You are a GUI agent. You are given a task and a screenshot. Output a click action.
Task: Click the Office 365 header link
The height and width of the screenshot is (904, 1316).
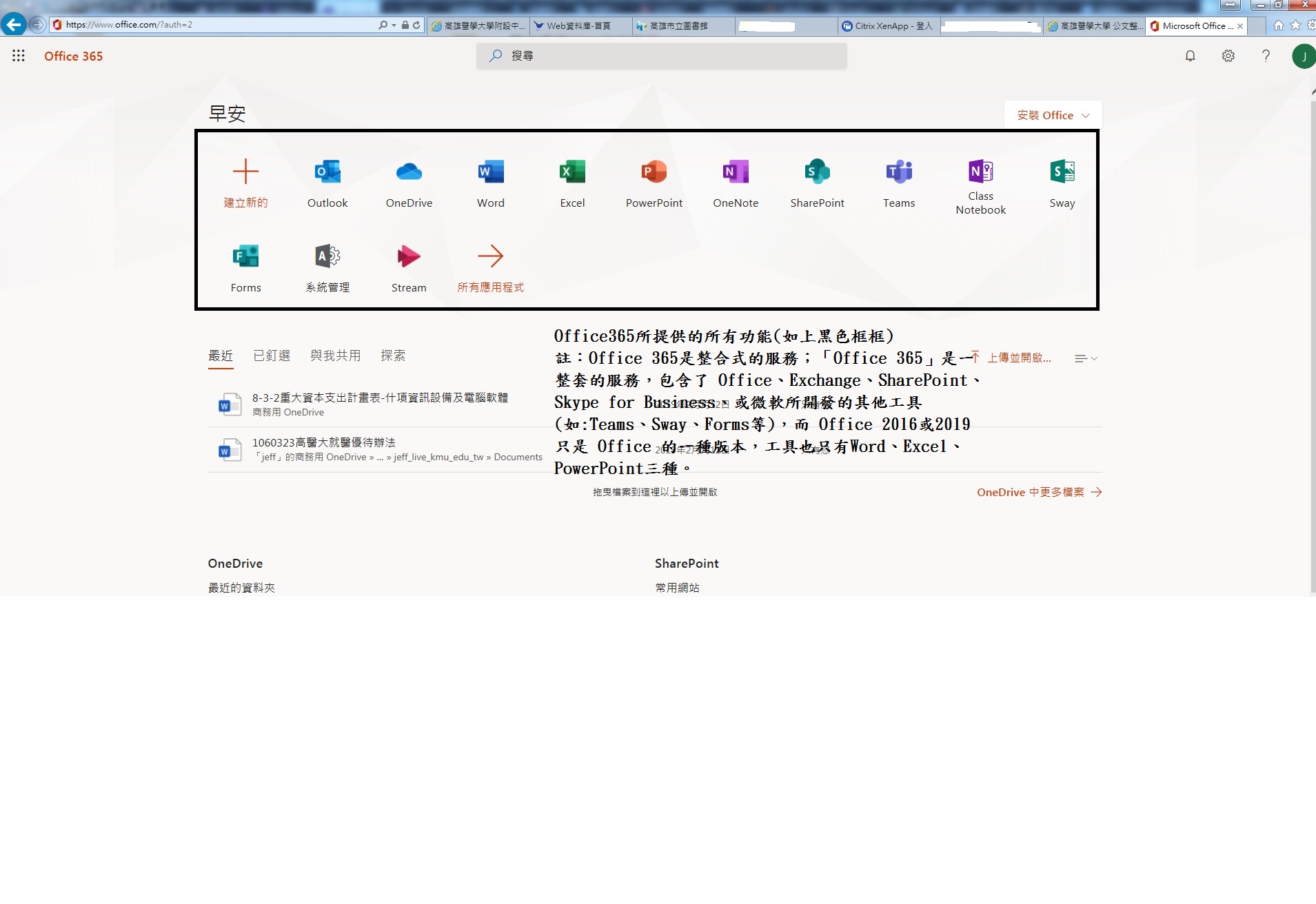(74, 56)
